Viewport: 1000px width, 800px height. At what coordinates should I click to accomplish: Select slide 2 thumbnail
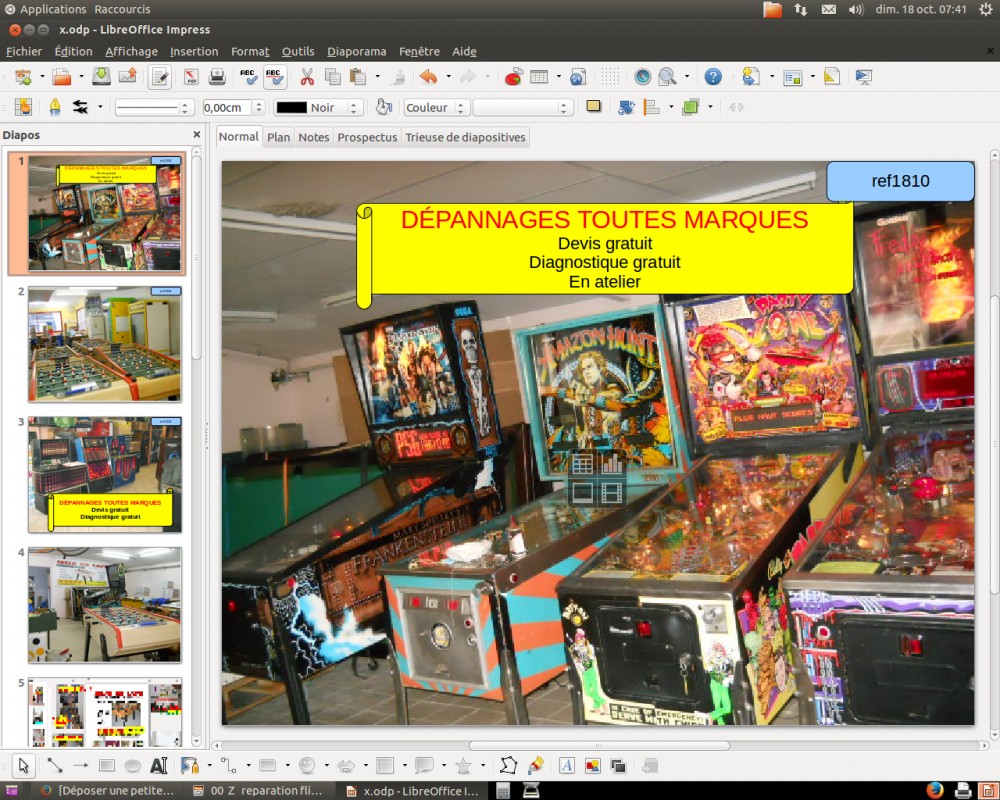tap(105, 344)
